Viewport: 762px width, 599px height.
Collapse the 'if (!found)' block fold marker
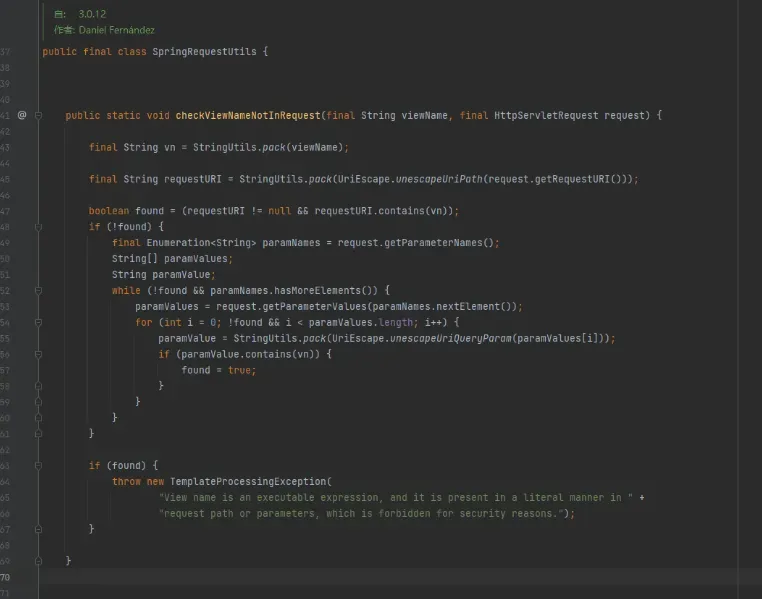pos(38,227)
